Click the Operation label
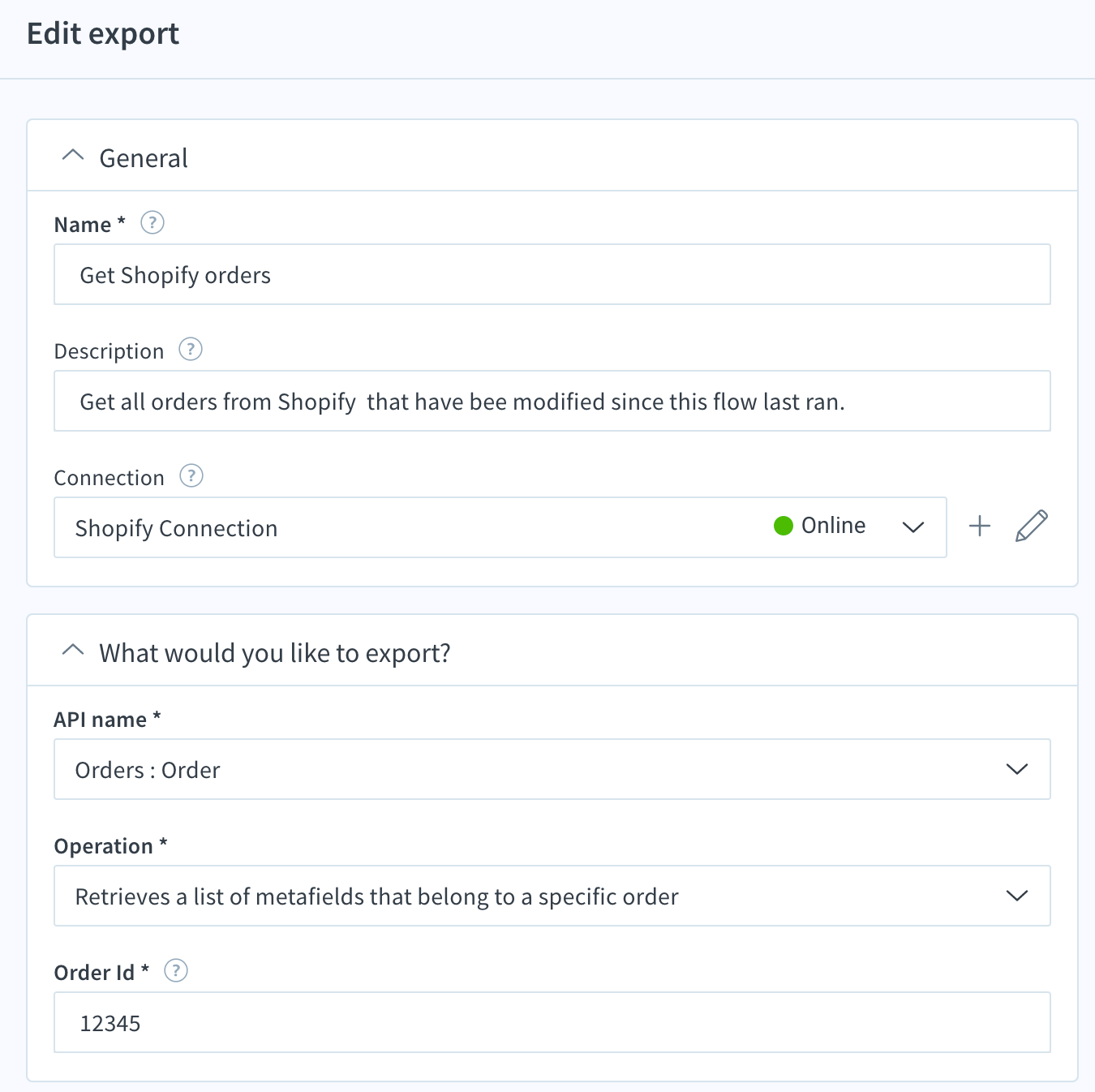 click(110, 846)
